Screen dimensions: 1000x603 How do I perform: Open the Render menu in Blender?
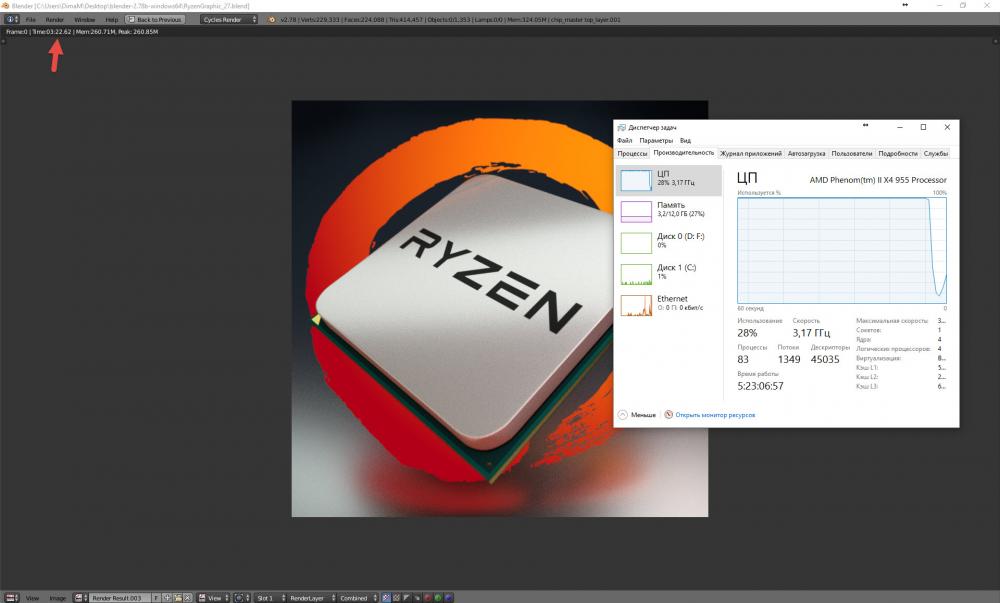pyautogui.click(x=54, y=20)
